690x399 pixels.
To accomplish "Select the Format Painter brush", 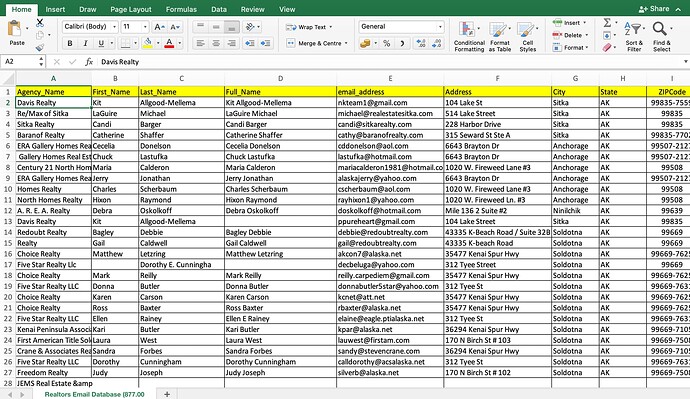I will pyautogui.click(x=40, y=47).
